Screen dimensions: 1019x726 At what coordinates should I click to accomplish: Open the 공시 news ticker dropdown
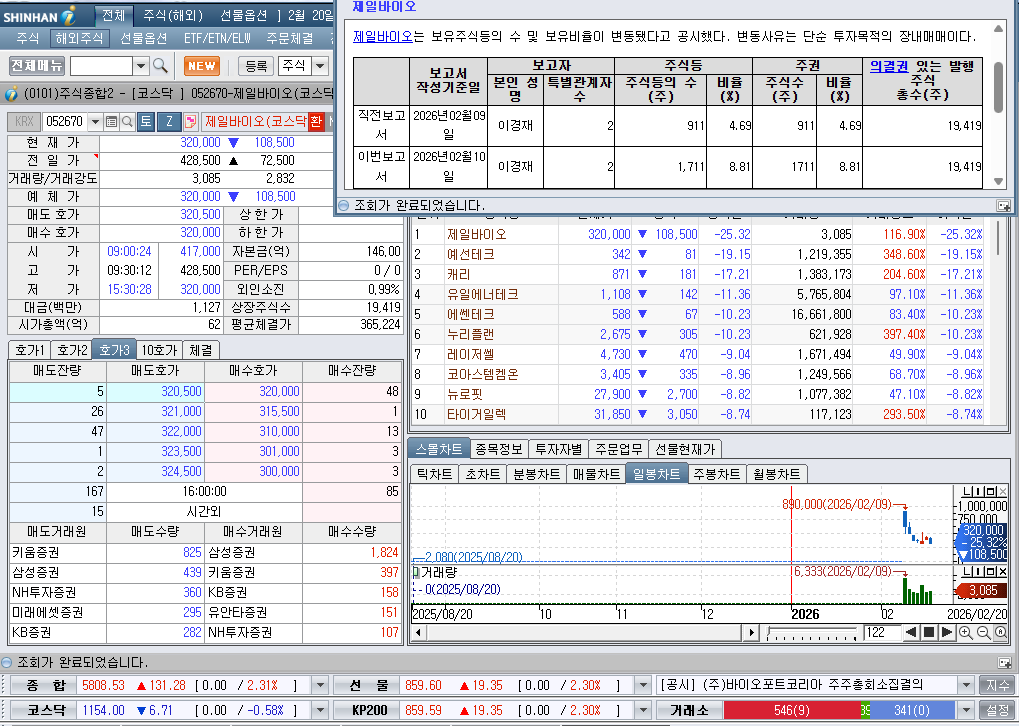click(x=966, y=685)
